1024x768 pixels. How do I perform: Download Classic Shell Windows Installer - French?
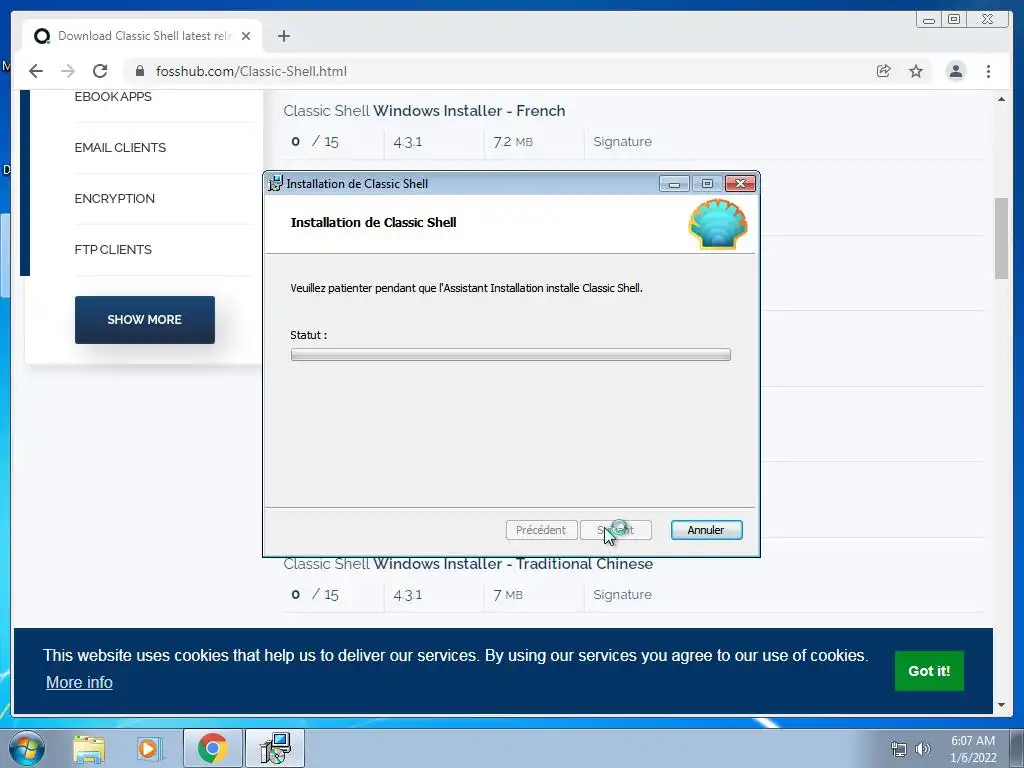coord(424,110)
